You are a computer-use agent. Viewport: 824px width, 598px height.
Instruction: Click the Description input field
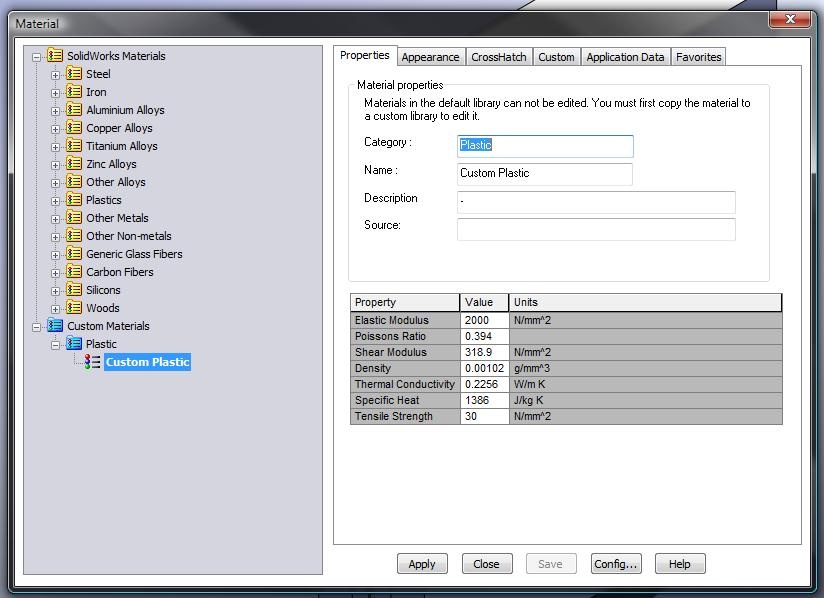(596, 202)
